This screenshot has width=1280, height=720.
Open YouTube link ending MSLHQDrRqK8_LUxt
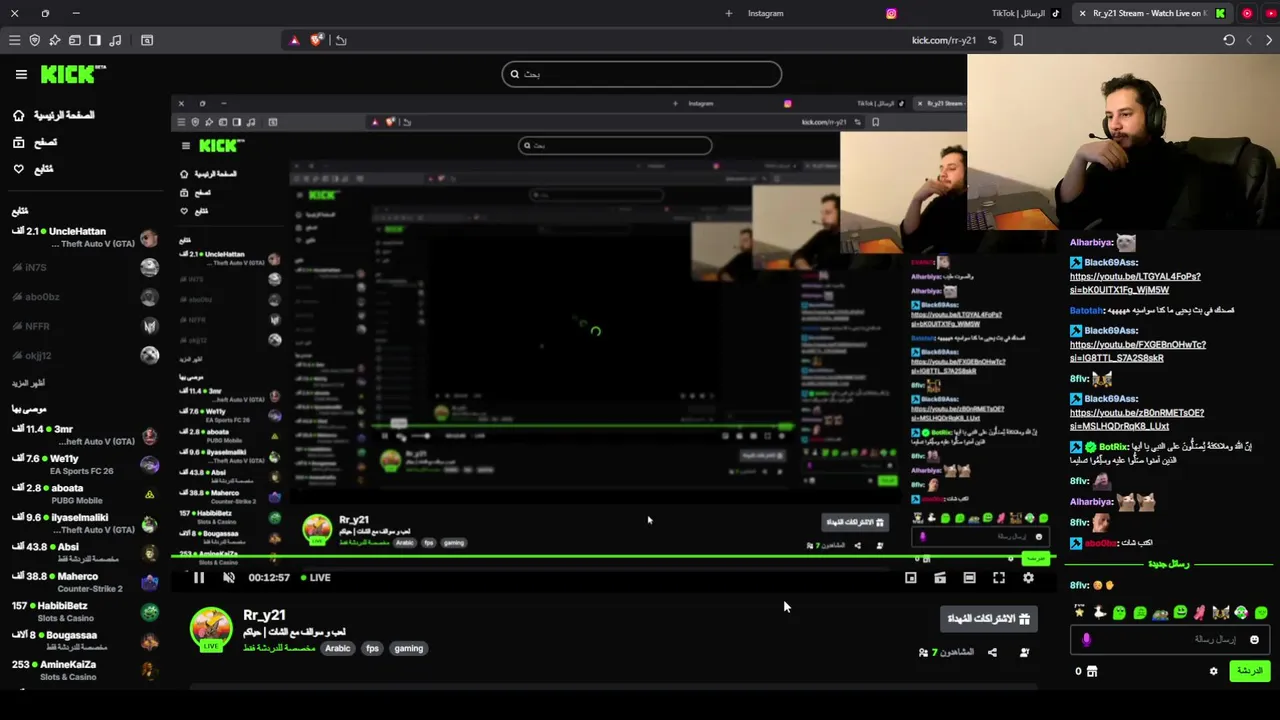1137,419
